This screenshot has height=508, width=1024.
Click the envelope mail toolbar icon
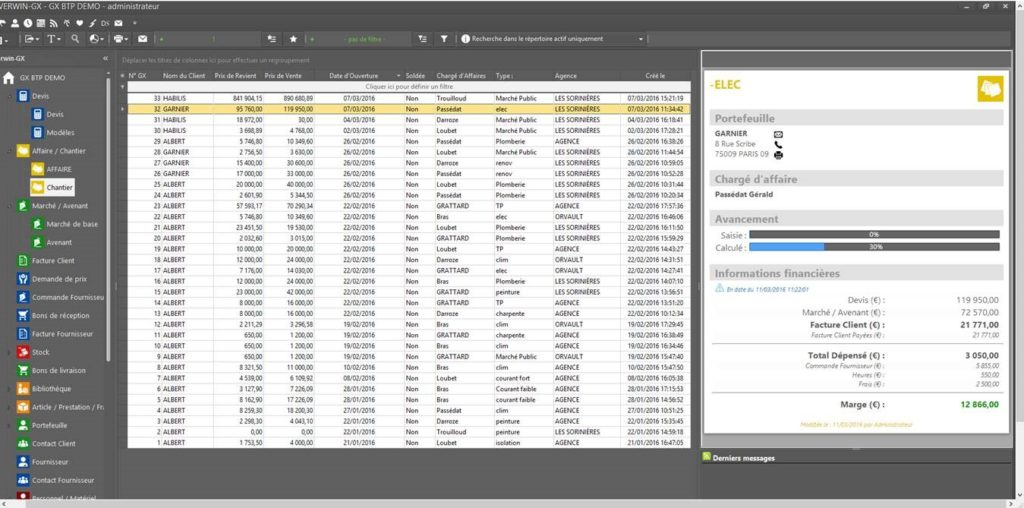click(x=142, y=39)
